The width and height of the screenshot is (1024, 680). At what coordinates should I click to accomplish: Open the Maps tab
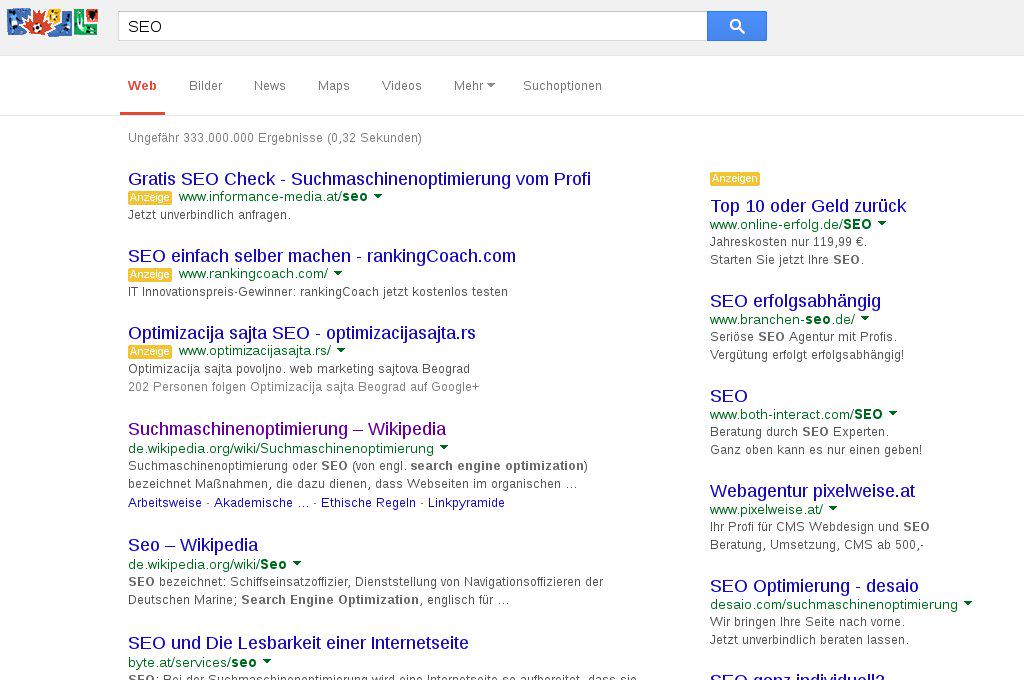point(333,86)
